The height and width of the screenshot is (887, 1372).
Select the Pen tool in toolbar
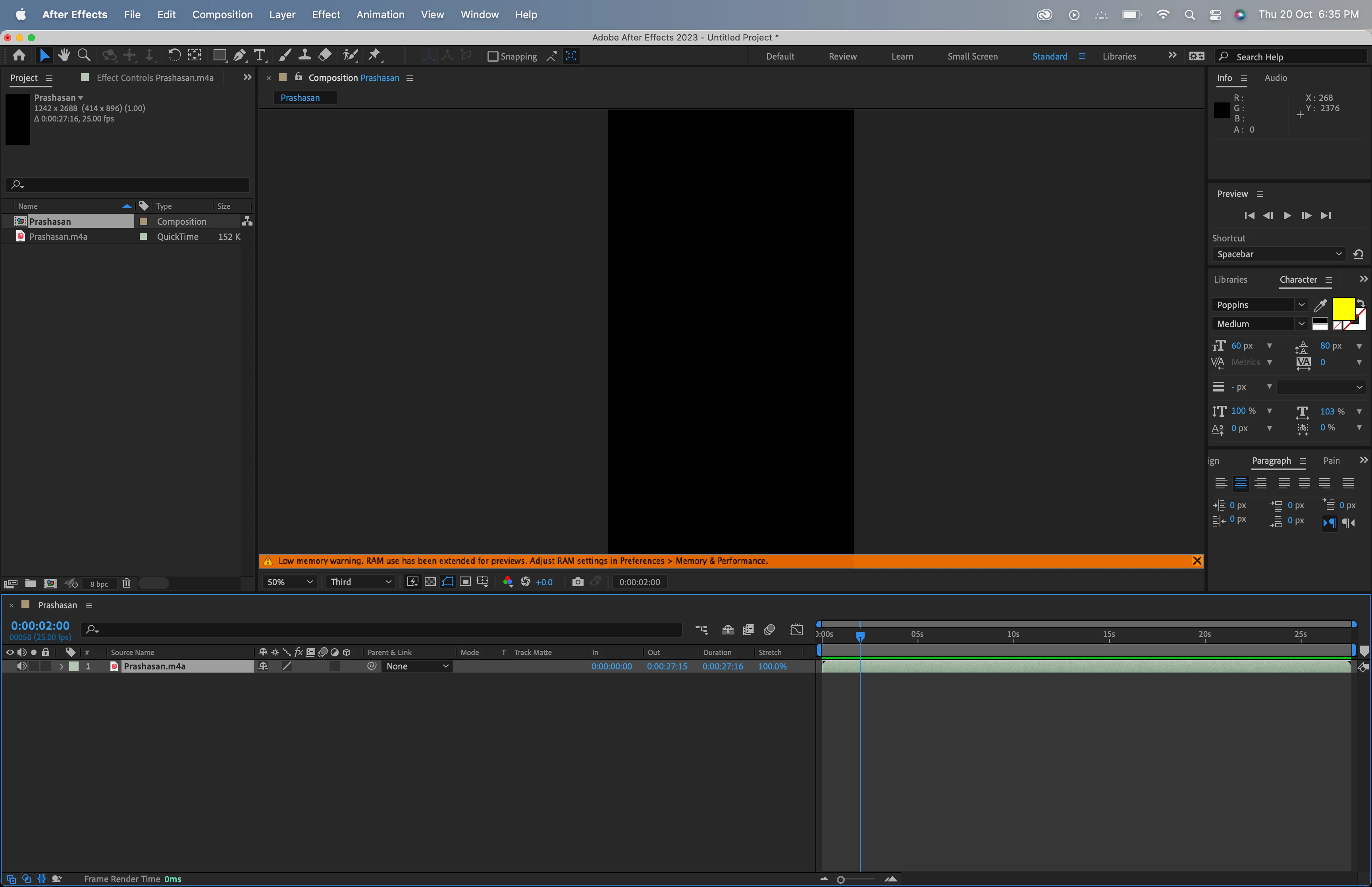pyautogui.click(x=239, y=55)
